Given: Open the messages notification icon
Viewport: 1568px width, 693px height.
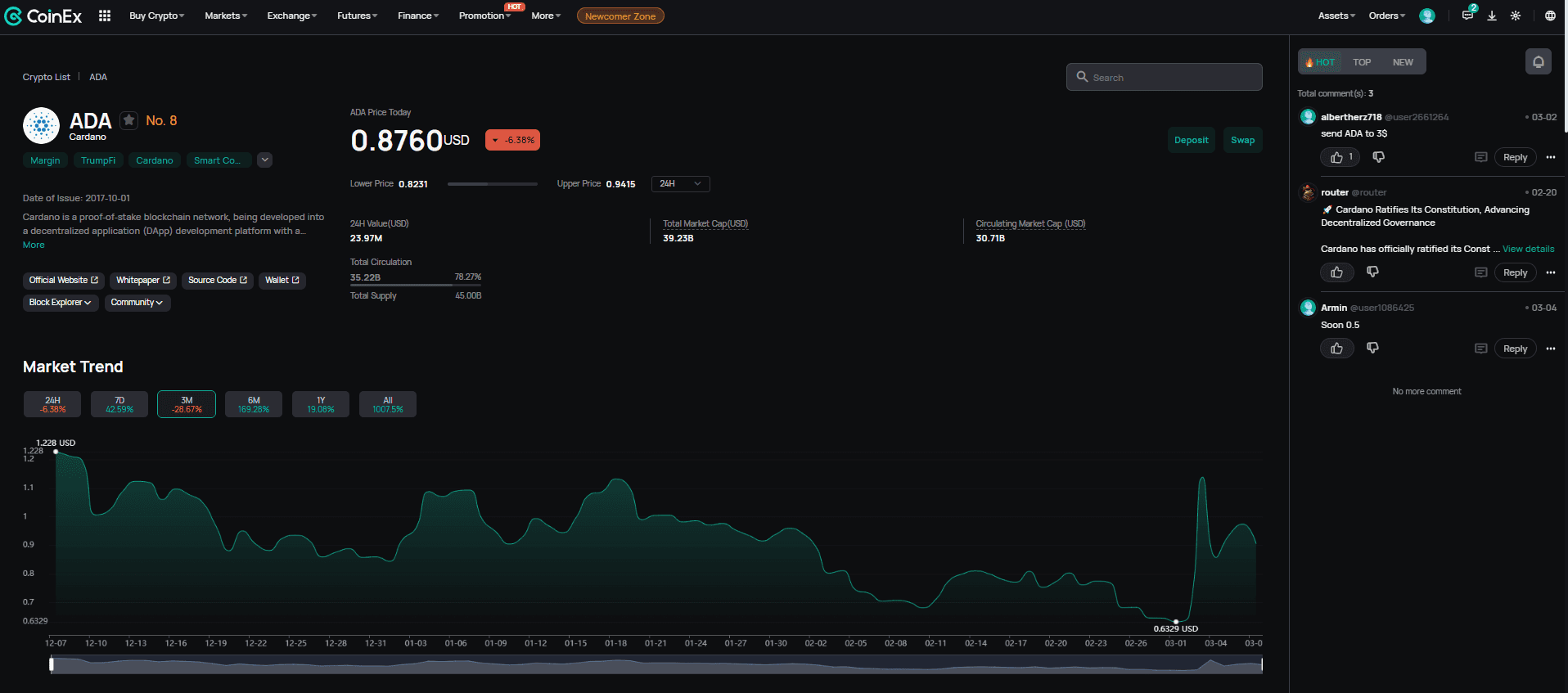Looking at the screenshot, I should (x=1468, y=15).
